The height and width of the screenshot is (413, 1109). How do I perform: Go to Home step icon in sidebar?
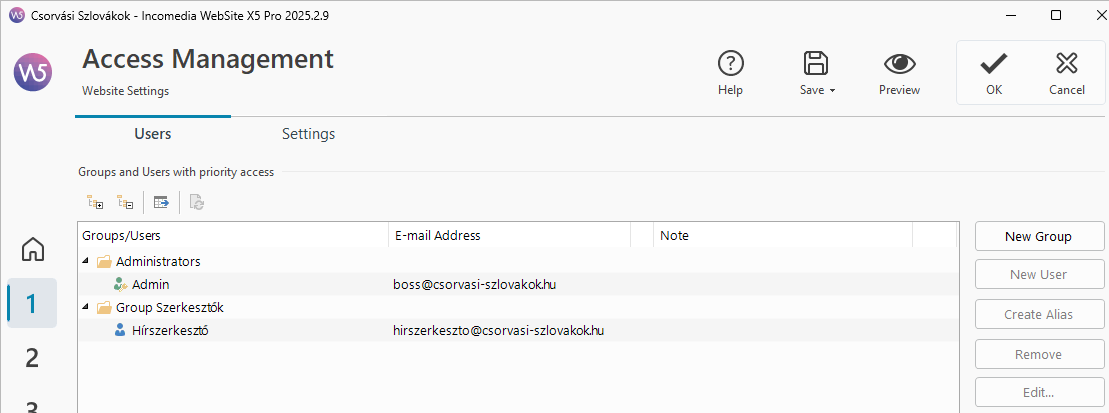click(x=33, y=249)
